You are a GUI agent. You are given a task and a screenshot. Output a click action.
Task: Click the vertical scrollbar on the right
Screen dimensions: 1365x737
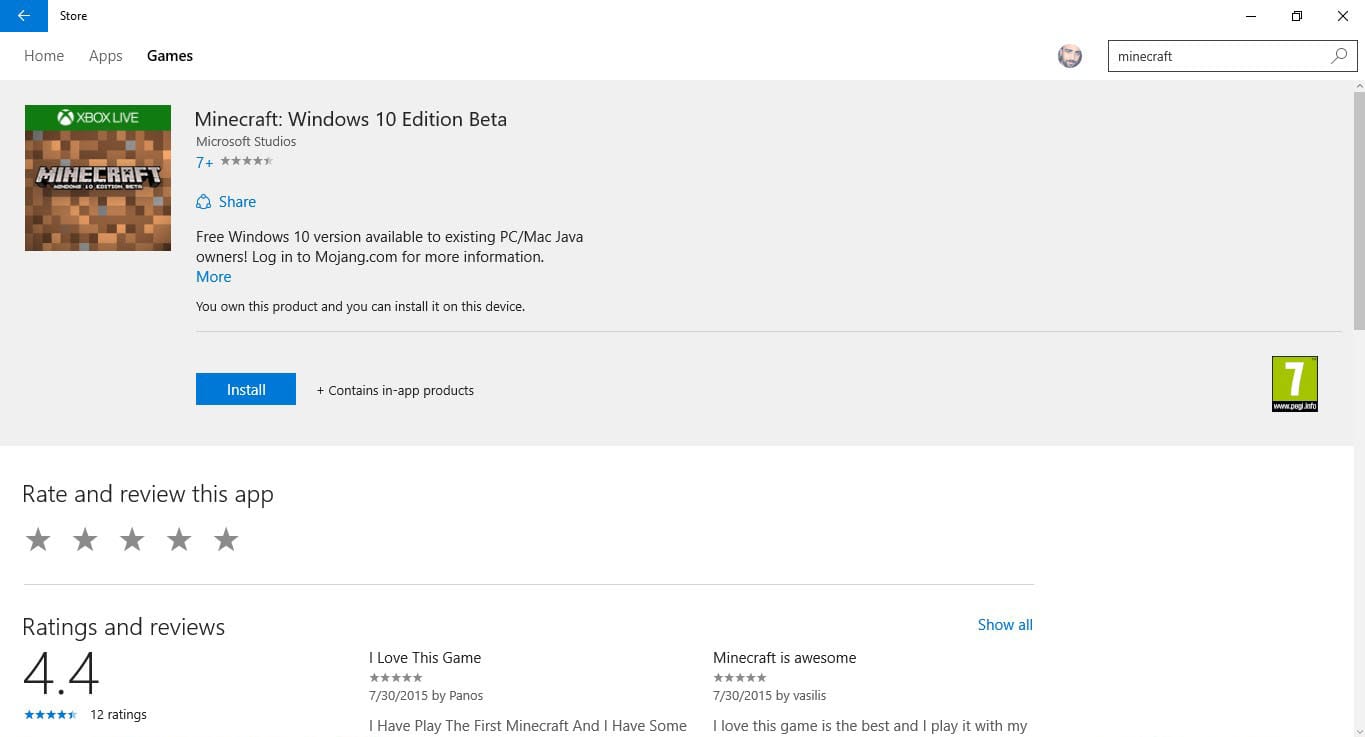tap(1358, 210)
